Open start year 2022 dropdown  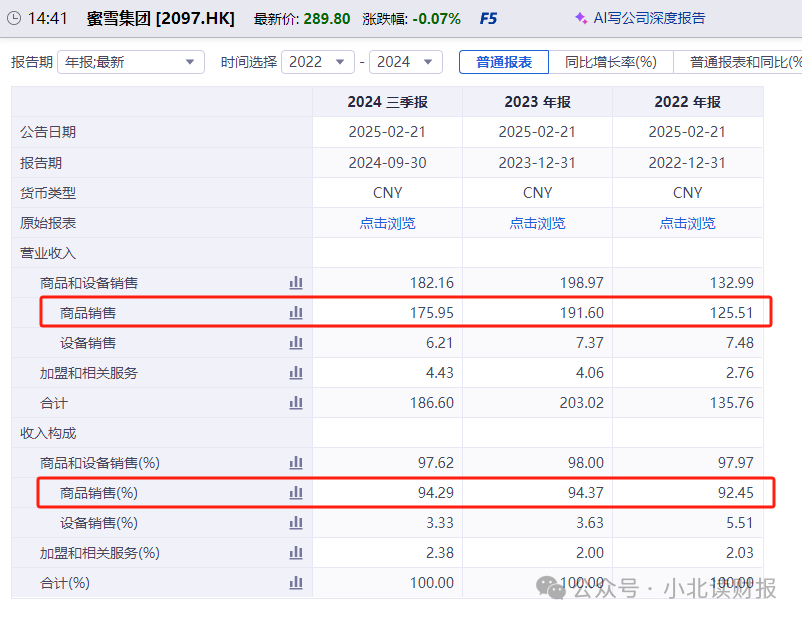[318, 62]
